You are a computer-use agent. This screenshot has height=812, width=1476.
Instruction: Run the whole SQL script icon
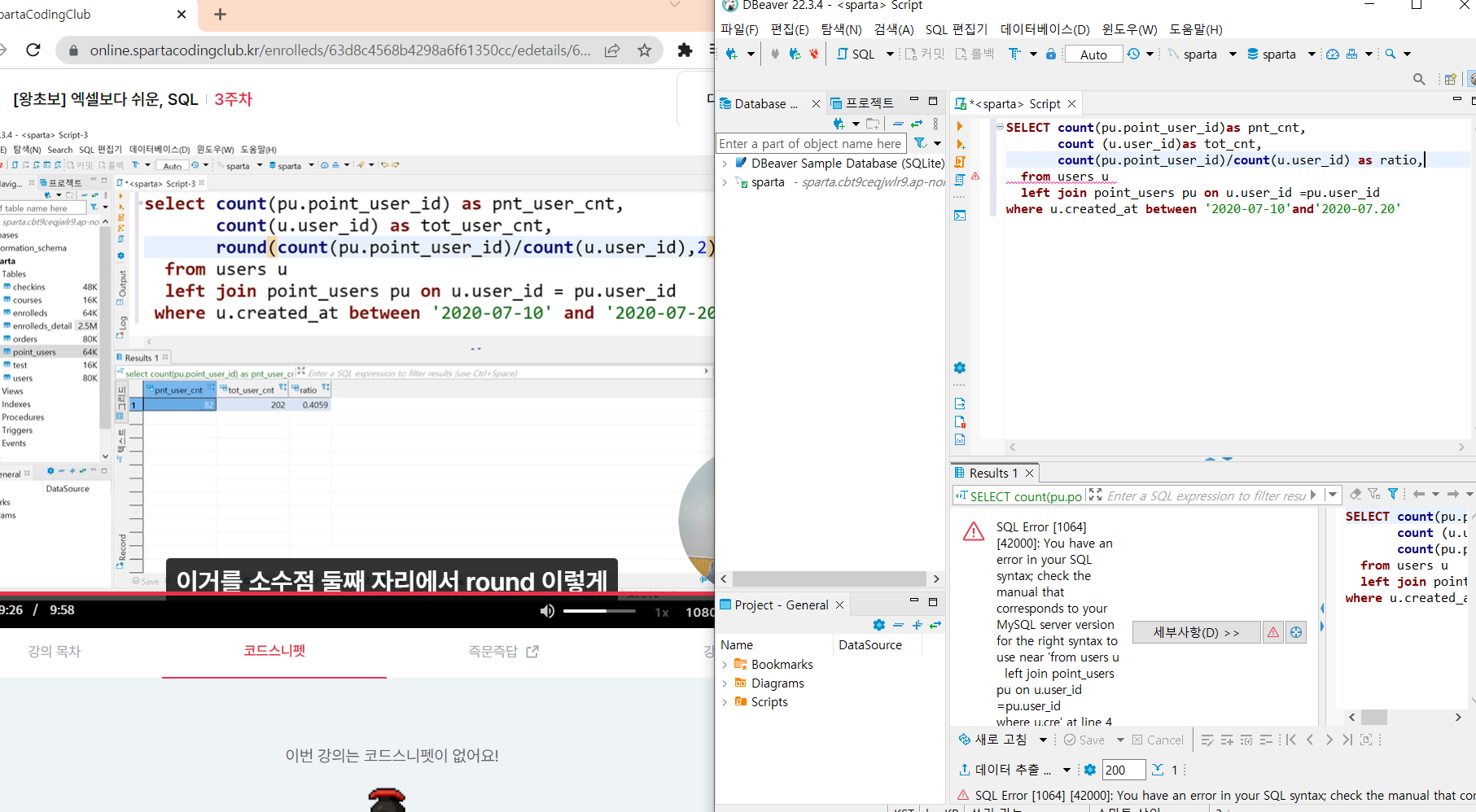960,161
